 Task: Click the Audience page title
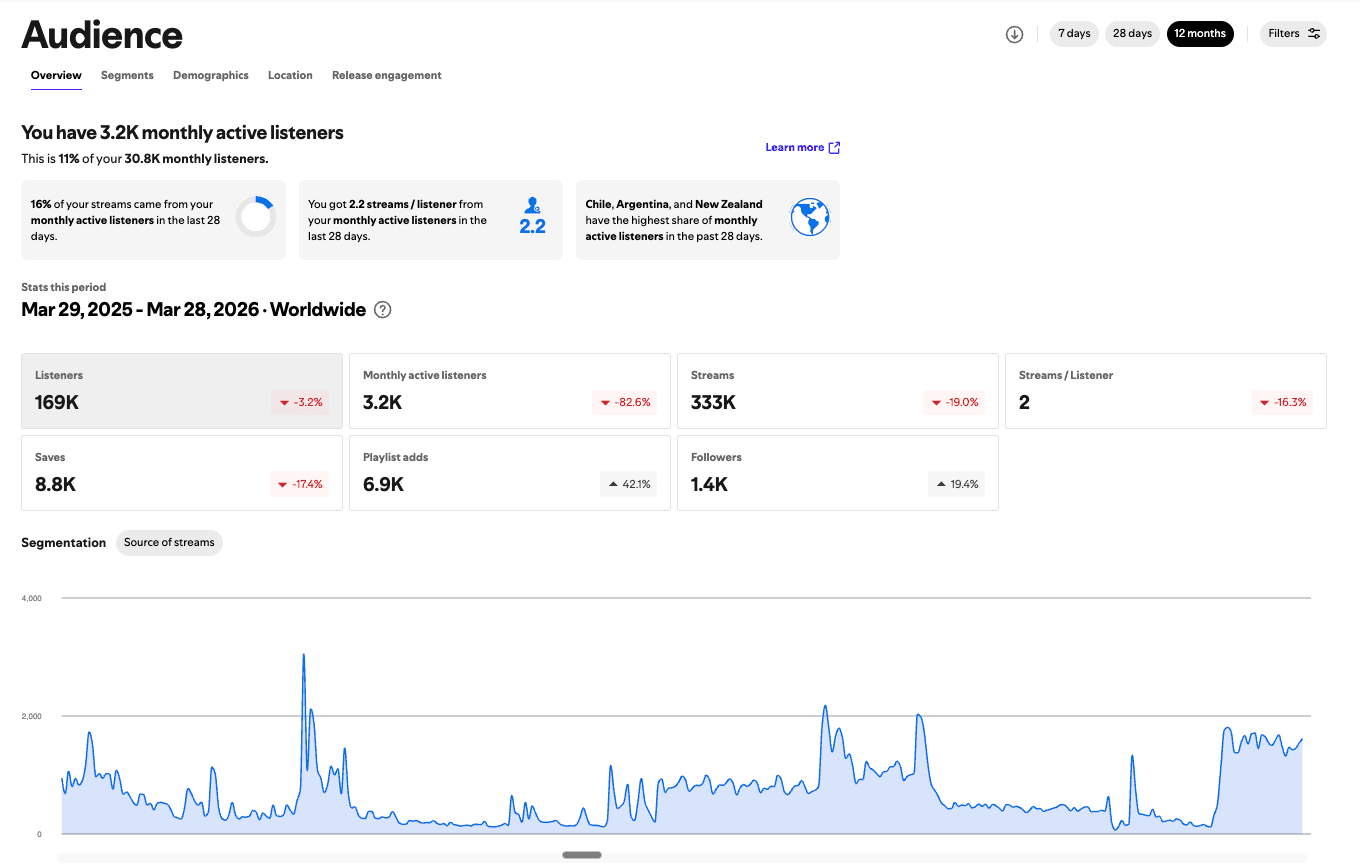[x=102, y=35]
